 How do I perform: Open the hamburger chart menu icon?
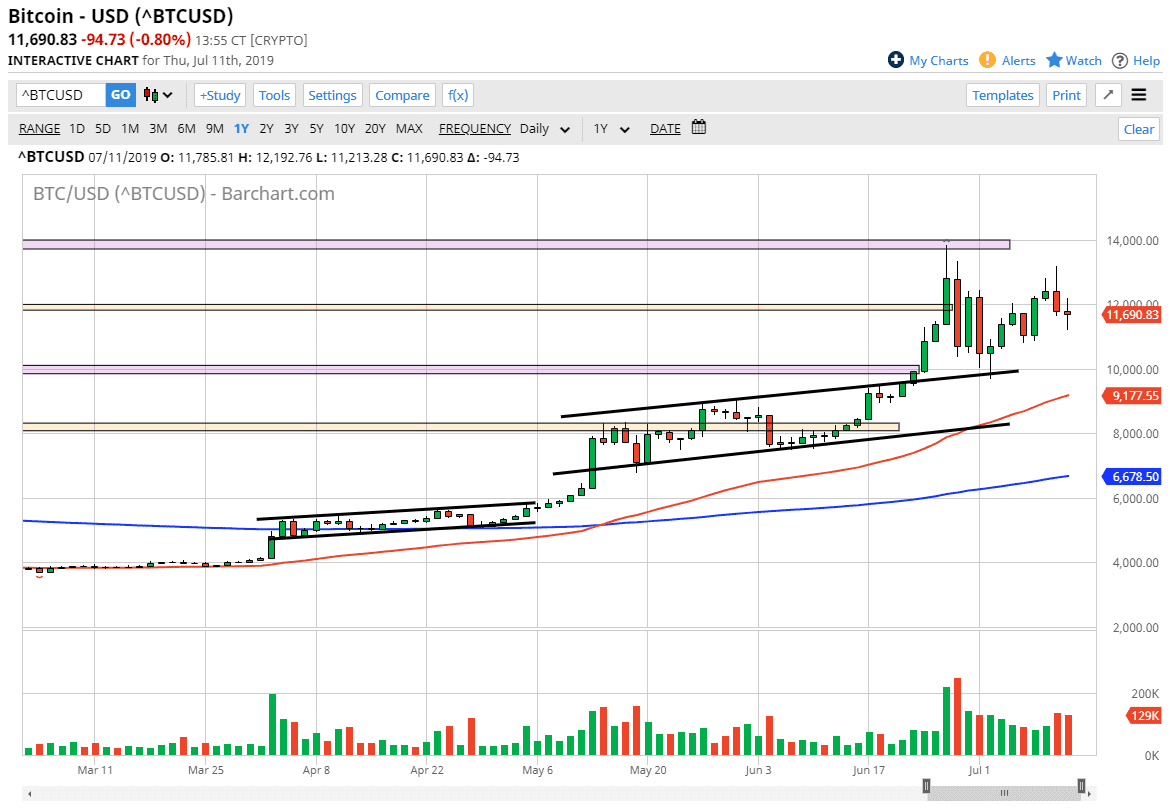1140,94
